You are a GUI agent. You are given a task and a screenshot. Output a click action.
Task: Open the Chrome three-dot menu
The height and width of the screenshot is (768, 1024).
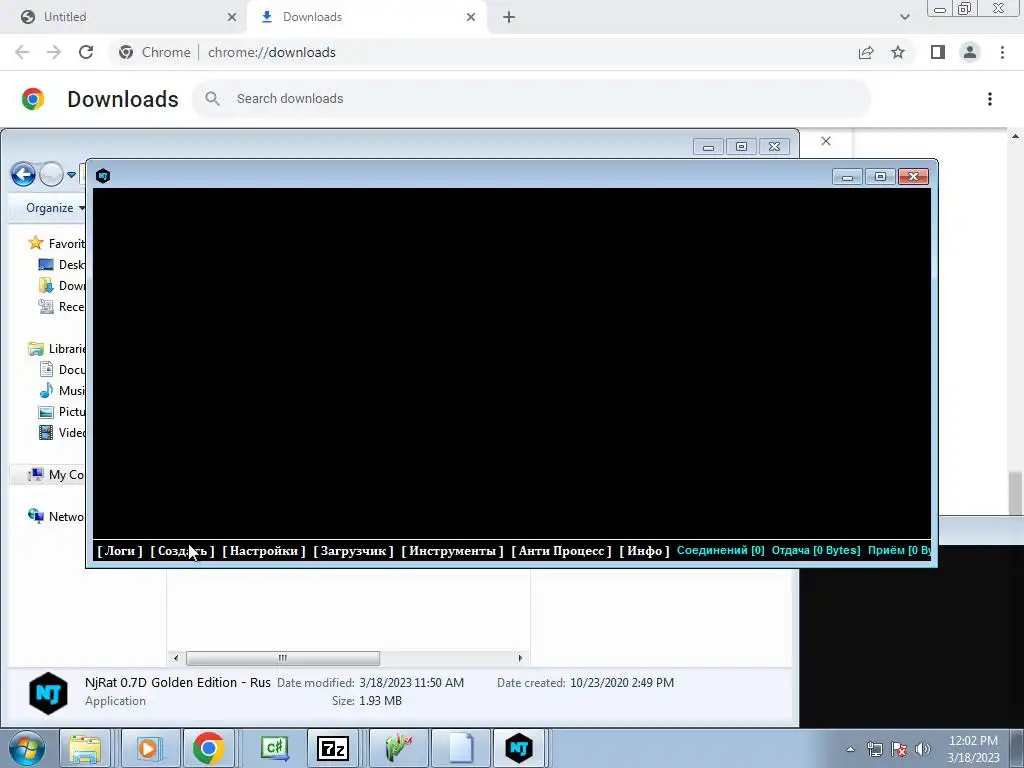pos(1002,52)
